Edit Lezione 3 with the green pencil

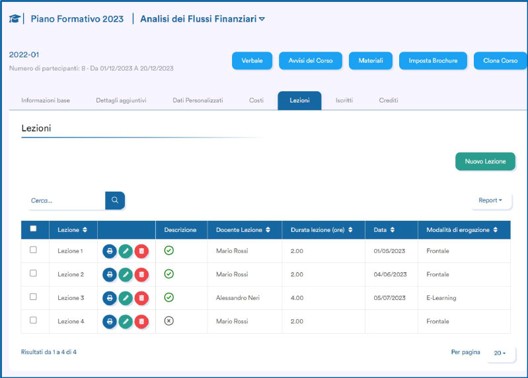point(126,298)
